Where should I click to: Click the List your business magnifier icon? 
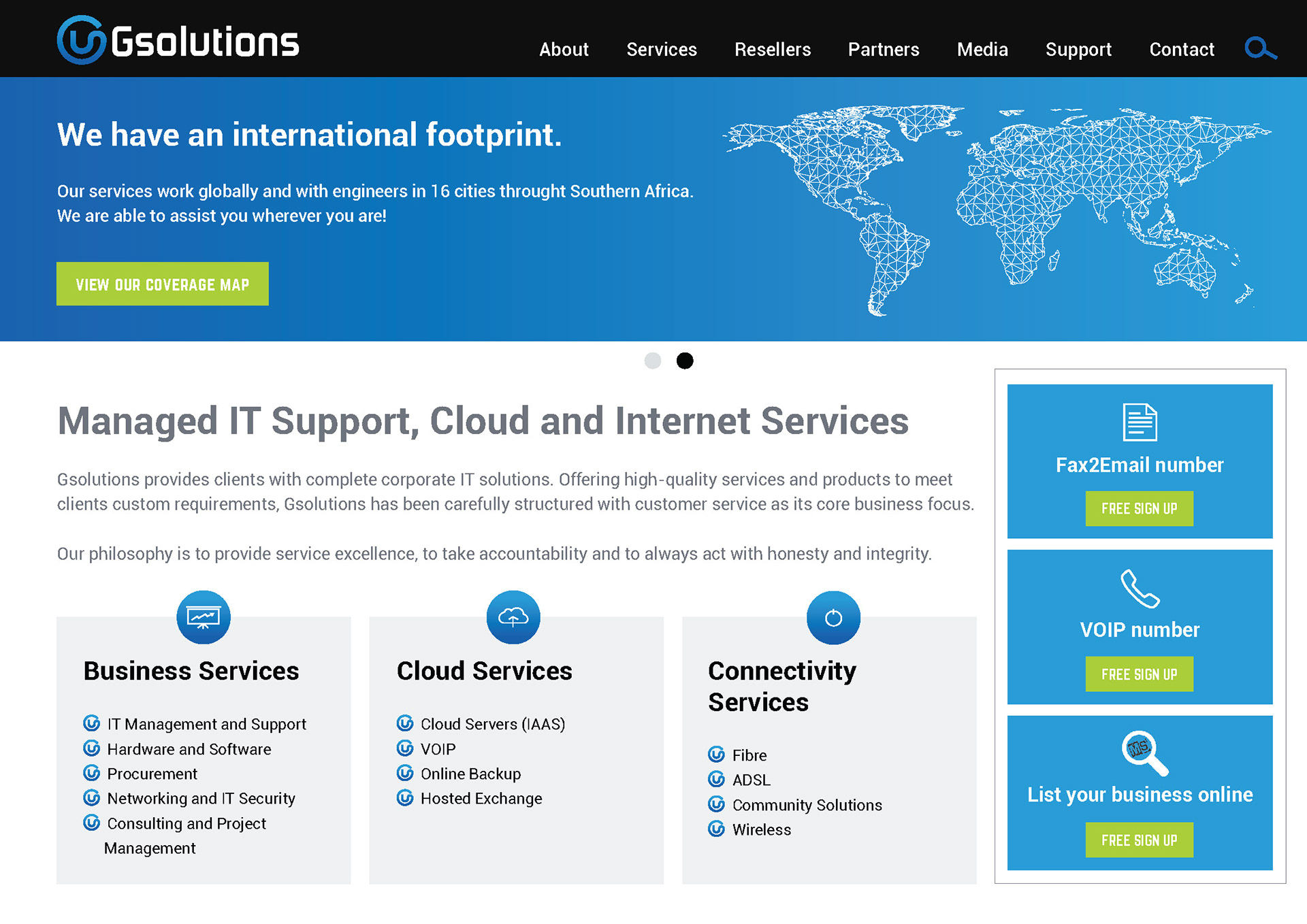point(1144,753)
